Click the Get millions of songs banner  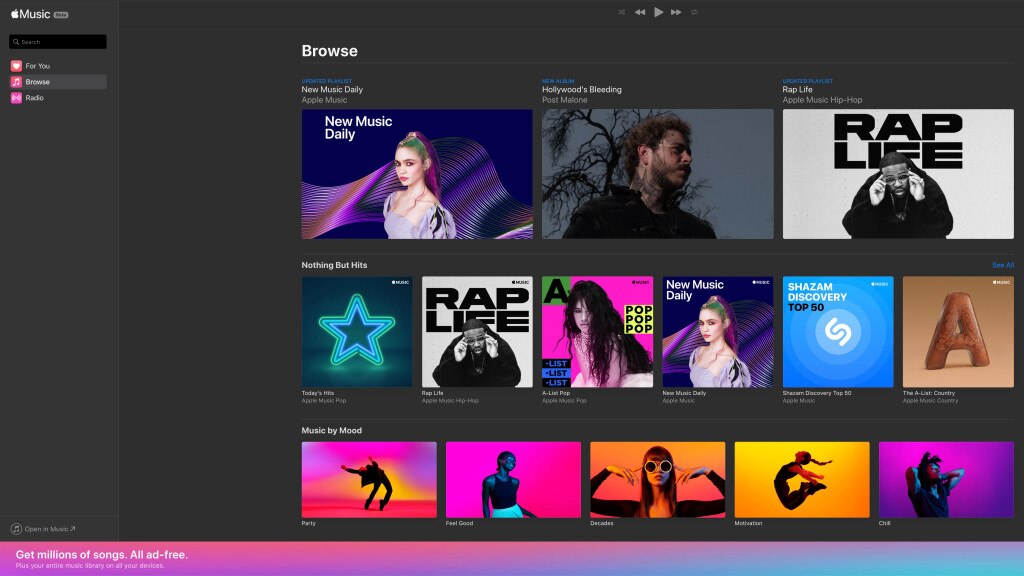pyautogui.click(x=512, y=559)
